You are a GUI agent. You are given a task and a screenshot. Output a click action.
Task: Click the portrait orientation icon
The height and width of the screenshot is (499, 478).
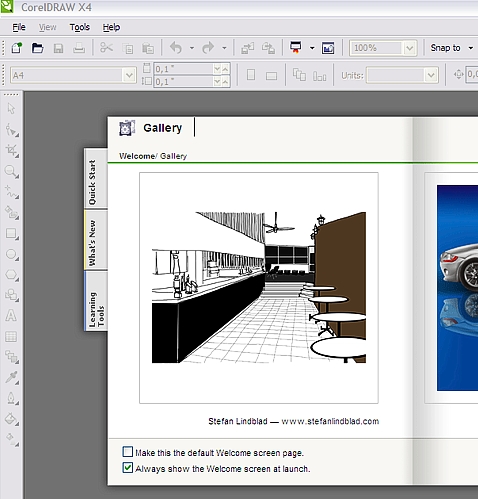(x=251, y=75)
